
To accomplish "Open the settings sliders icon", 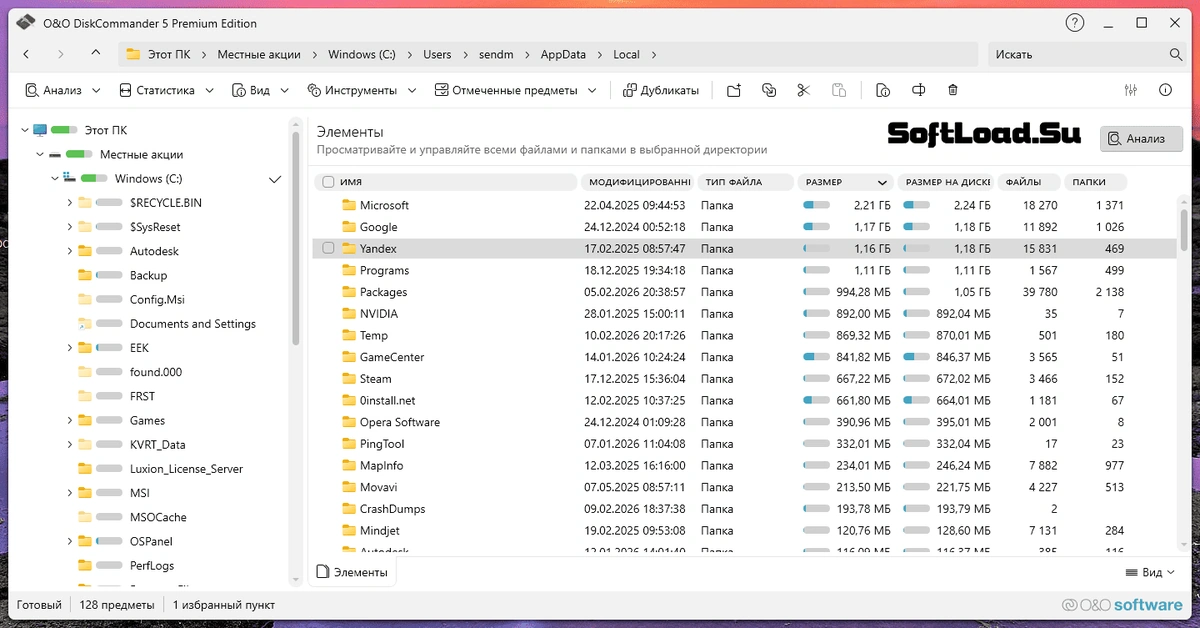I will pos(1131,90).
